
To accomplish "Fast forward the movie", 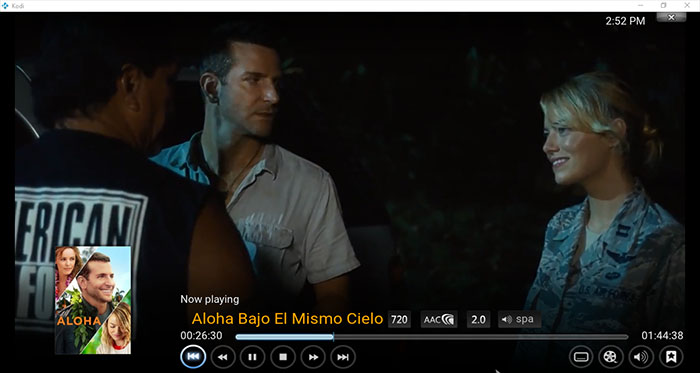I will click(x=313, y=357).
